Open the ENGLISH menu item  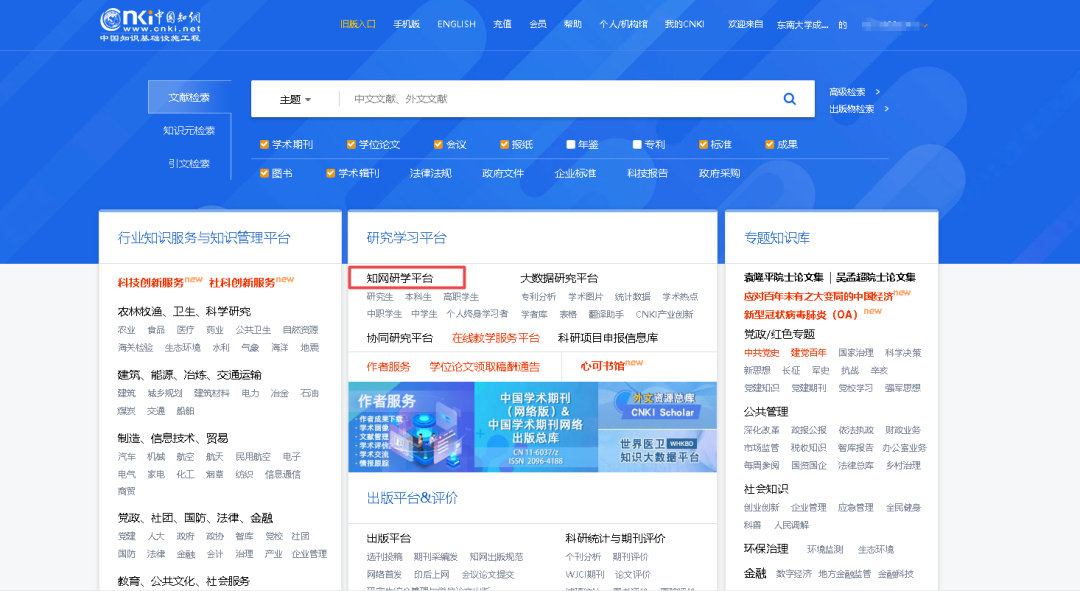(x=456, y=24)
